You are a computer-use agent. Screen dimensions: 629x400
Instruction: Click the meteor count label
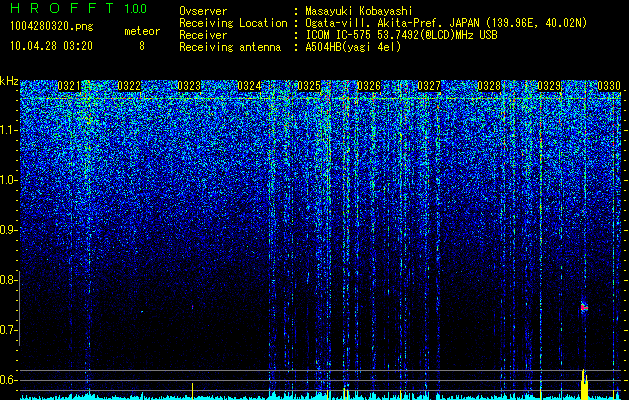tap(142, 31)
